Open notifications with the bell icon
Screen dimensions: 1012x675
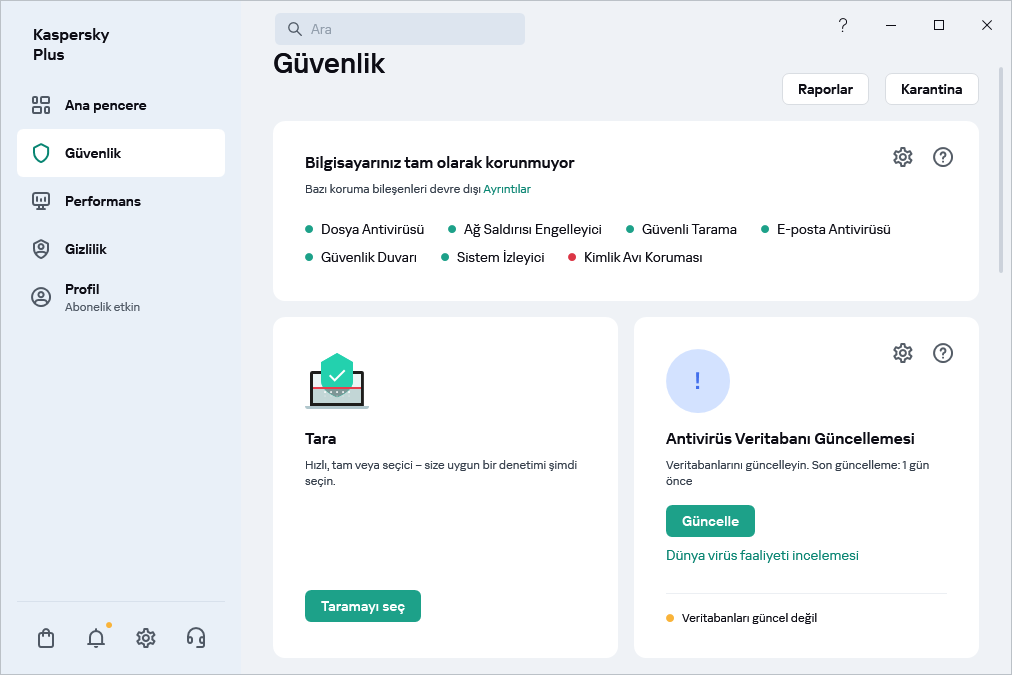[x=95, y=637]
